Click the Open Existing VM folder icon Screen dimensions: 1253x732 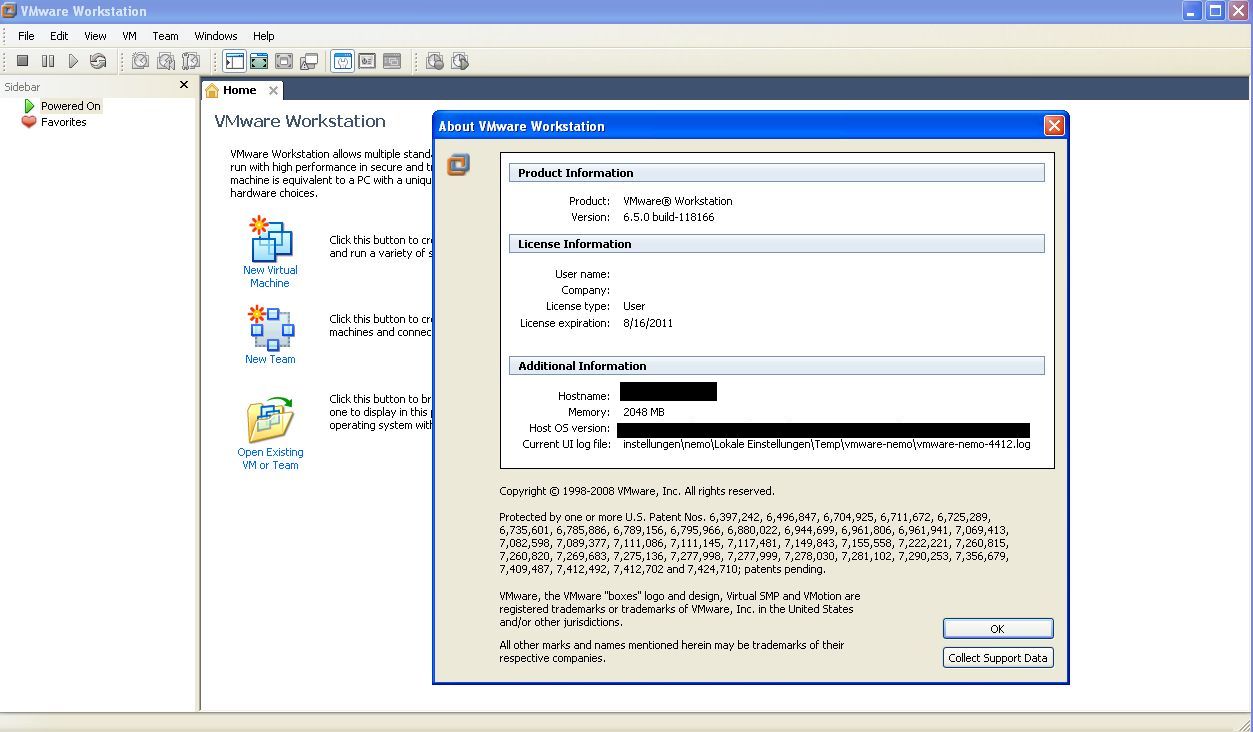(270, 420)
